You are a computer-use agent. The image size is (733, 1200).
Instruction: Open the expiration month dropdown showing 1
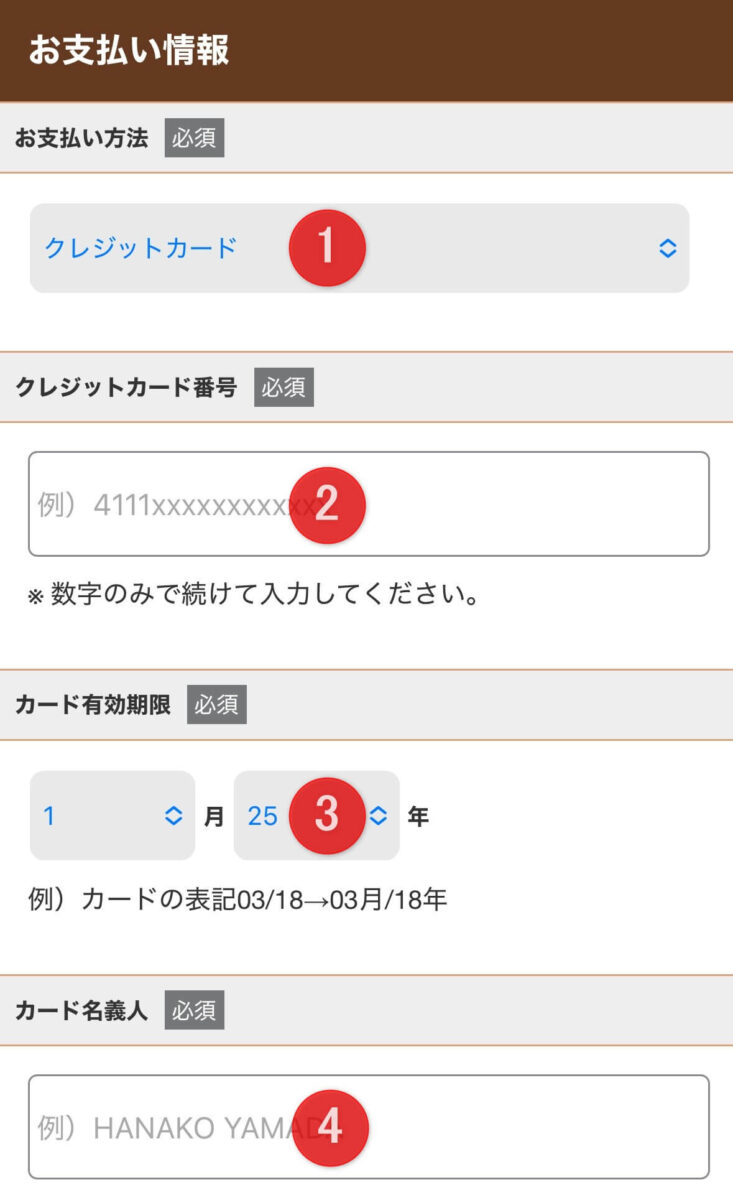100,816
